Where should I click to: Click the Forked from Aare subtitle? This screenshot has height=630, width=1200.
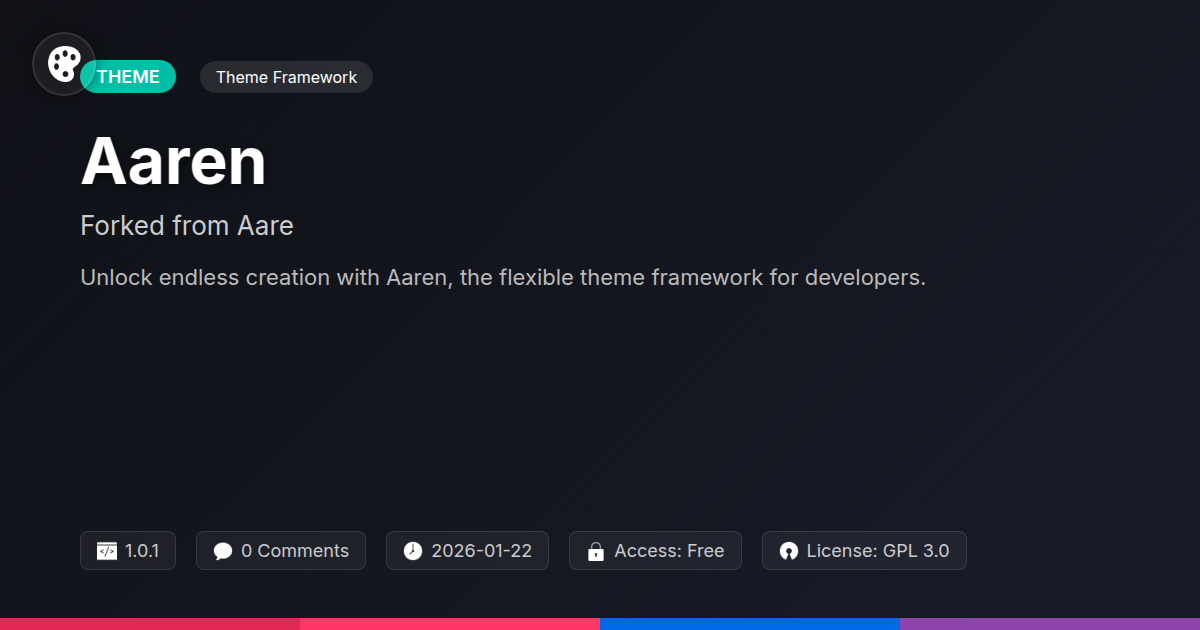(x=187, y=226)
